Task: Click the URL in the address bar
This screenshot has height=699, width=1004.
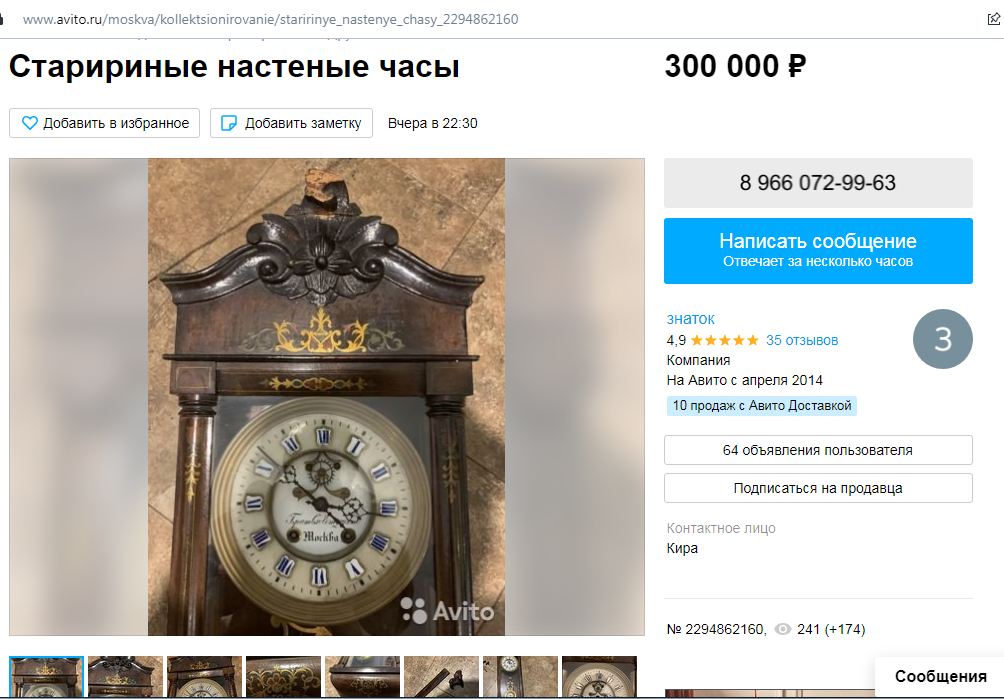Action: [x=270, y=19]
